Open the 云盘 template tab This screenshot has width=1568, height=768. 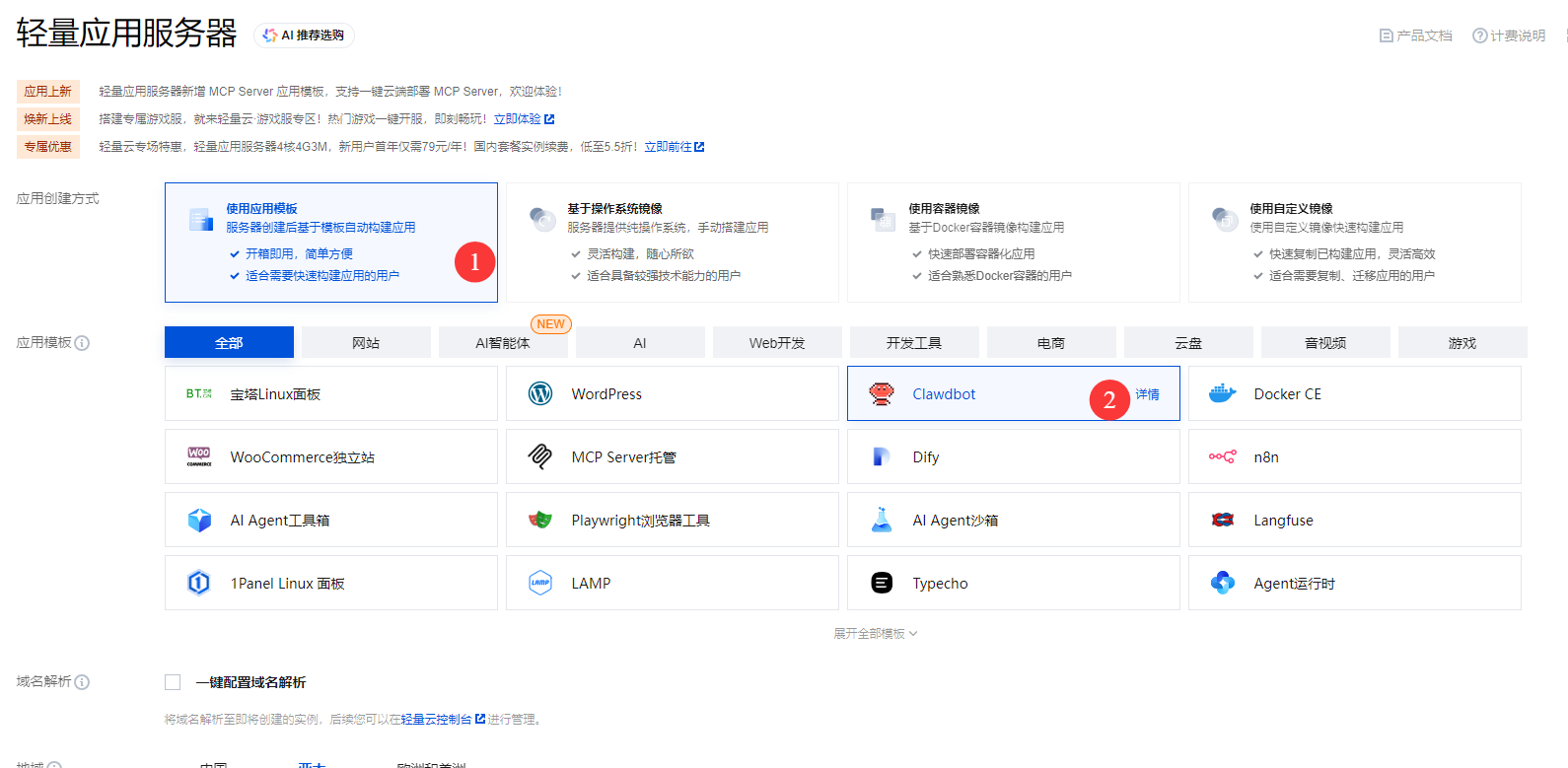pyautogui.click(x=1188, y=342)
